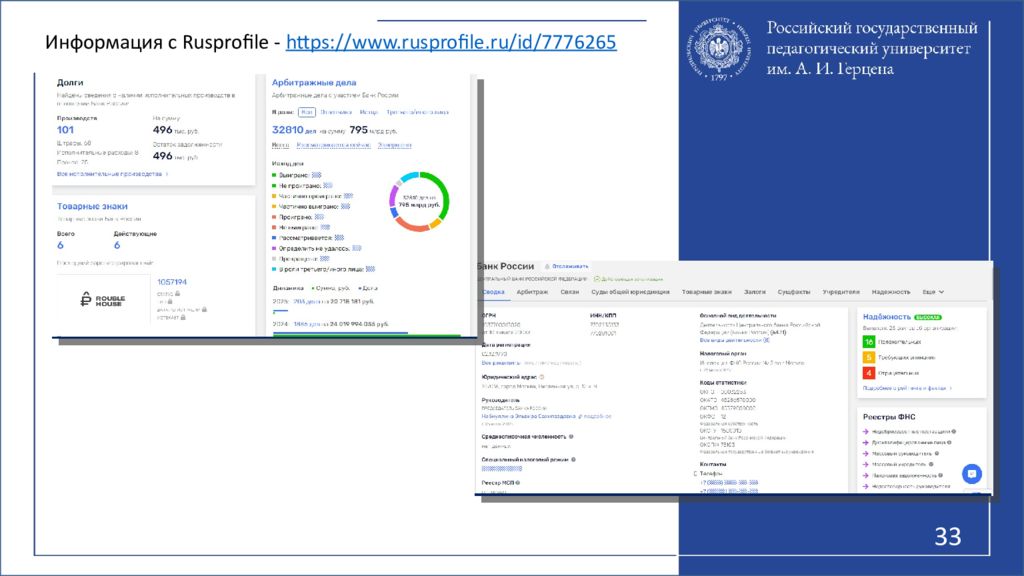Click the 6 active trademarks count
Screen dimensions: 1024x576
(117, 246)
